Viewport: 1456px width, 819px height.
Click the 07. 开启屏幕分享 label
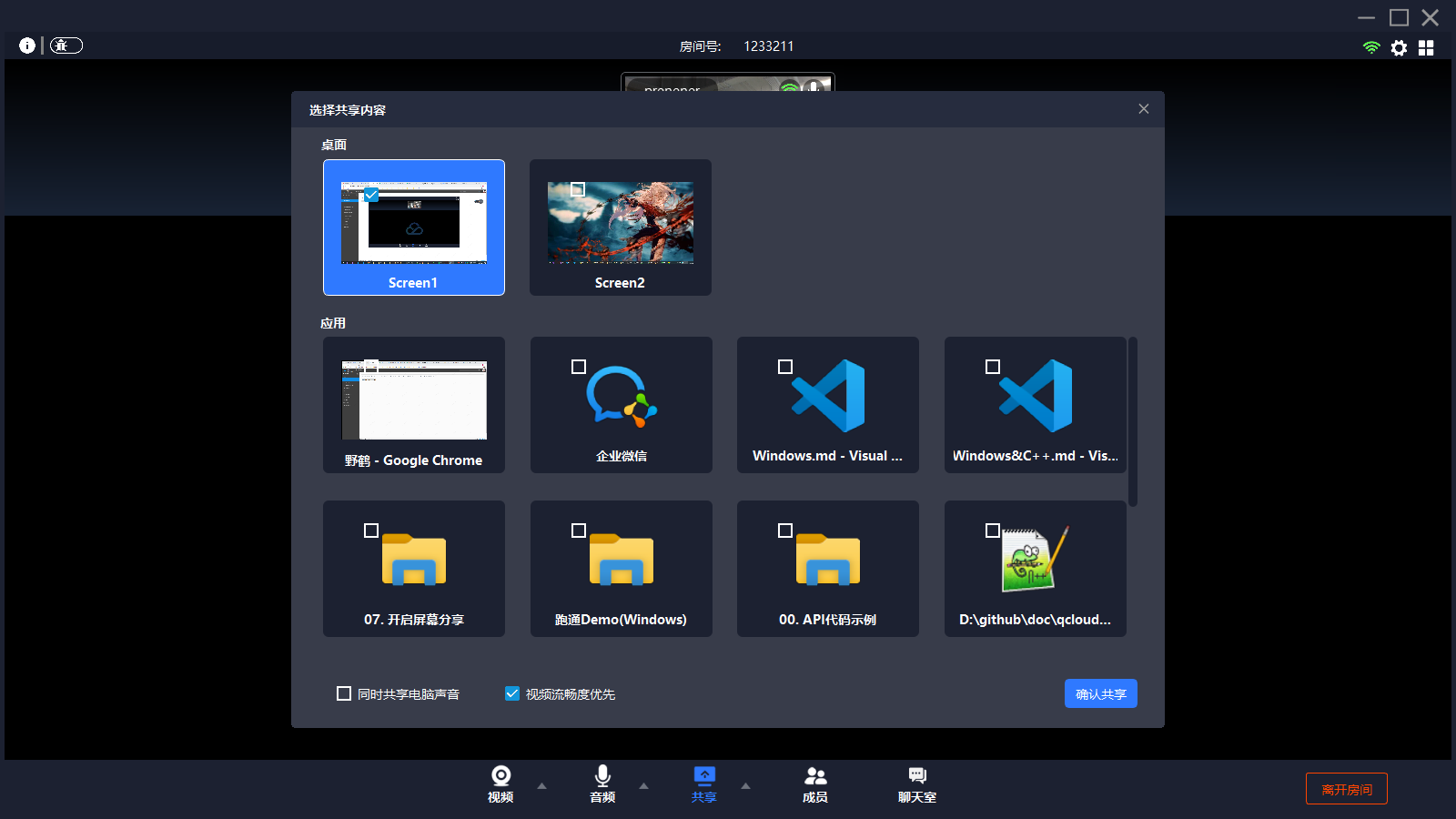click(414, 620)
